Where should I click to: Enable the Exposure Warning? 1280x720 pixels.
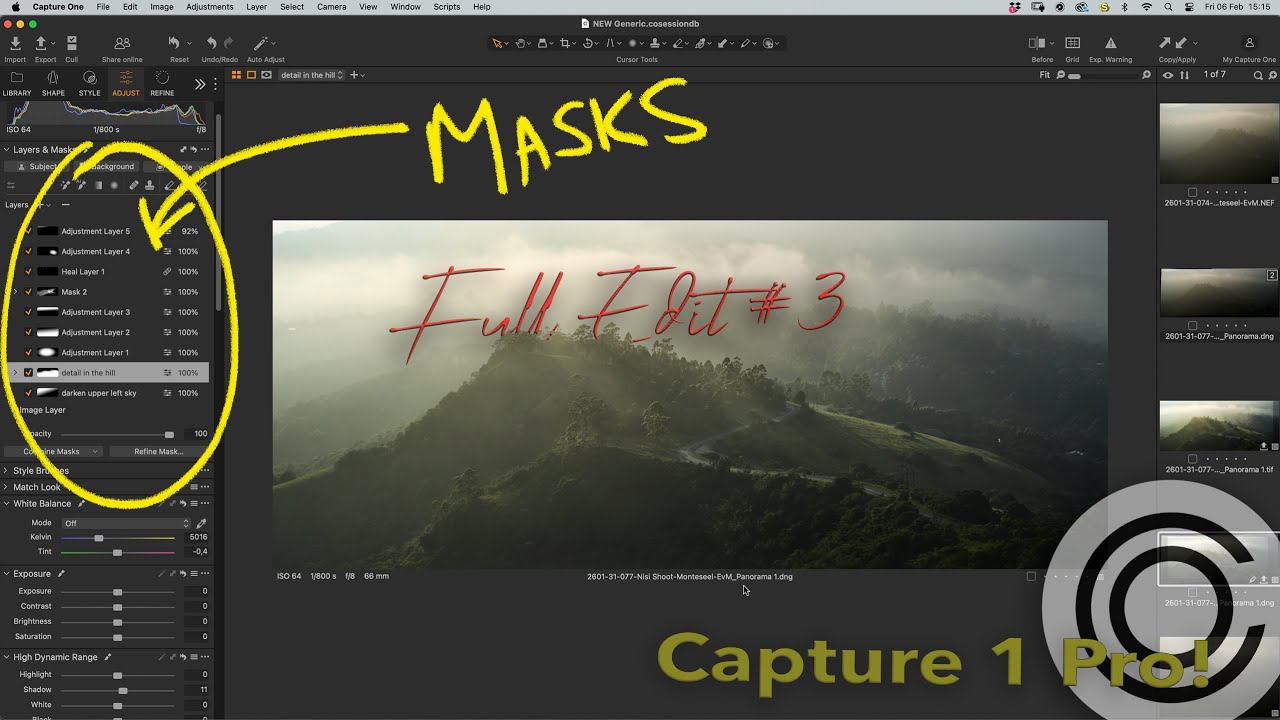pyautogui.click(x=1110, y=44)
